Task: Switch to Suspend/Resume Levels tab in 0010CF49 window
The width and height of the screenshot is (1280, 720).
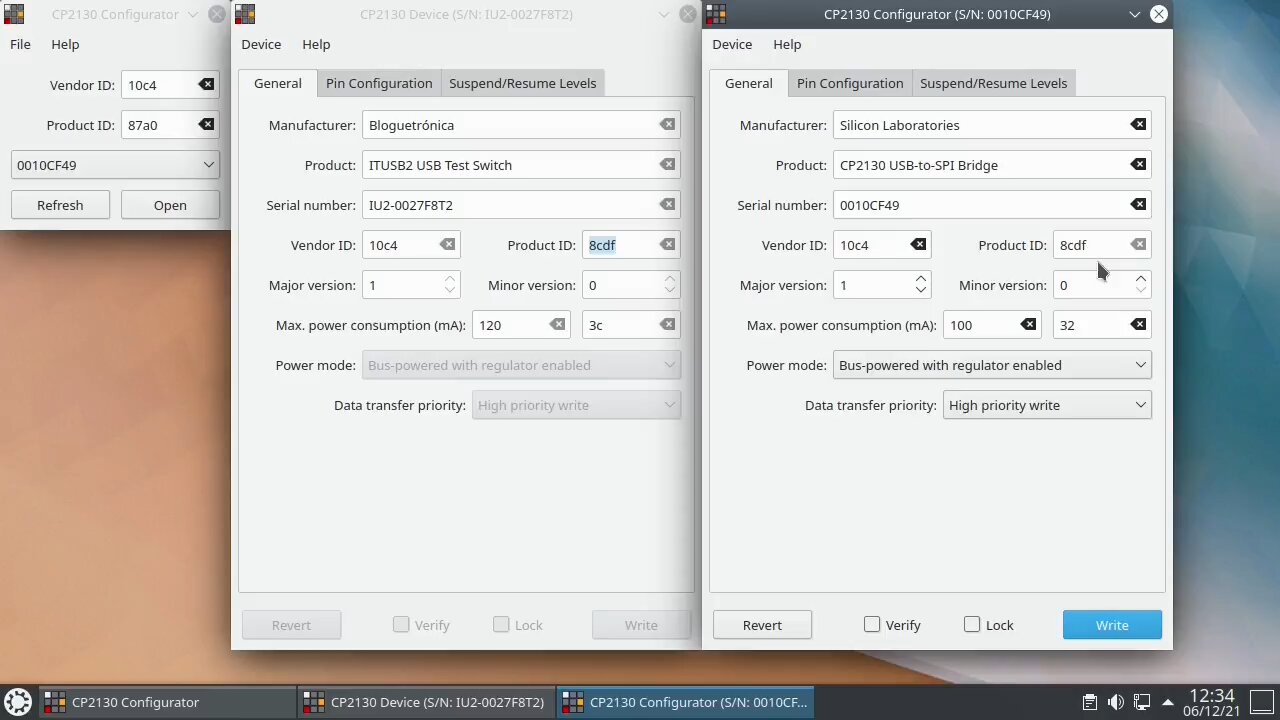Action: (993, 83)
